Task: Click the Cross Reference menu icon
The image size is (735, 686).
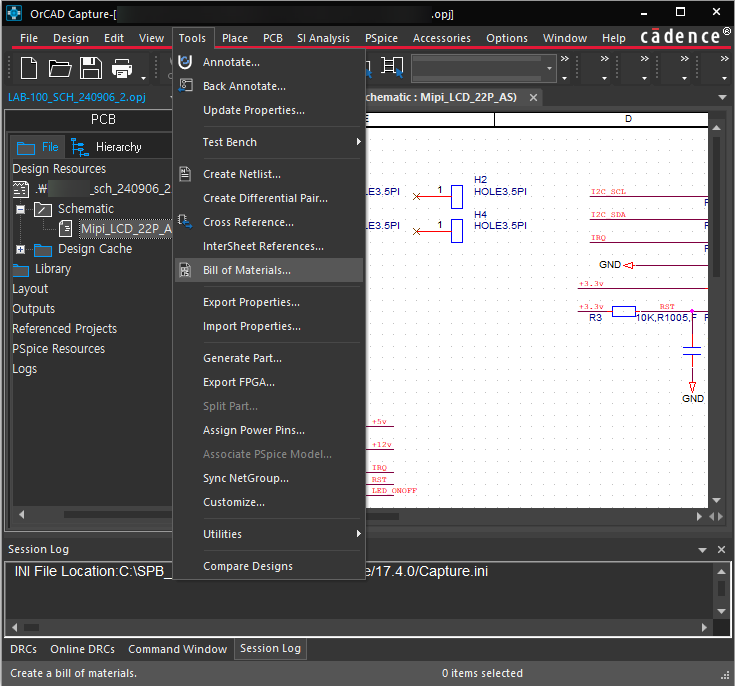Action: (x=186, y=222)
